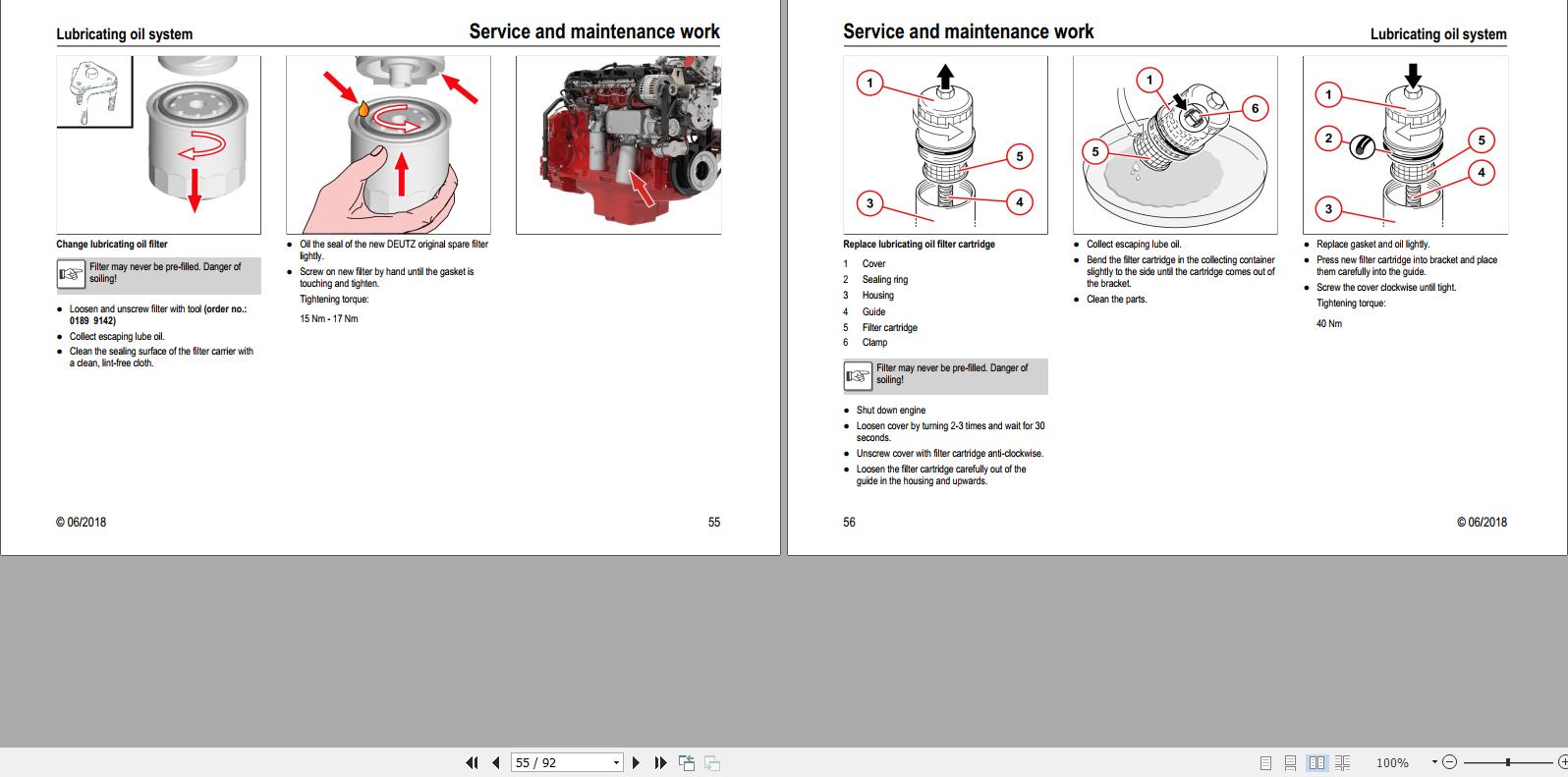Click legend entry '2 Sealing ring'
The image size is (1568, 777).
875,280
